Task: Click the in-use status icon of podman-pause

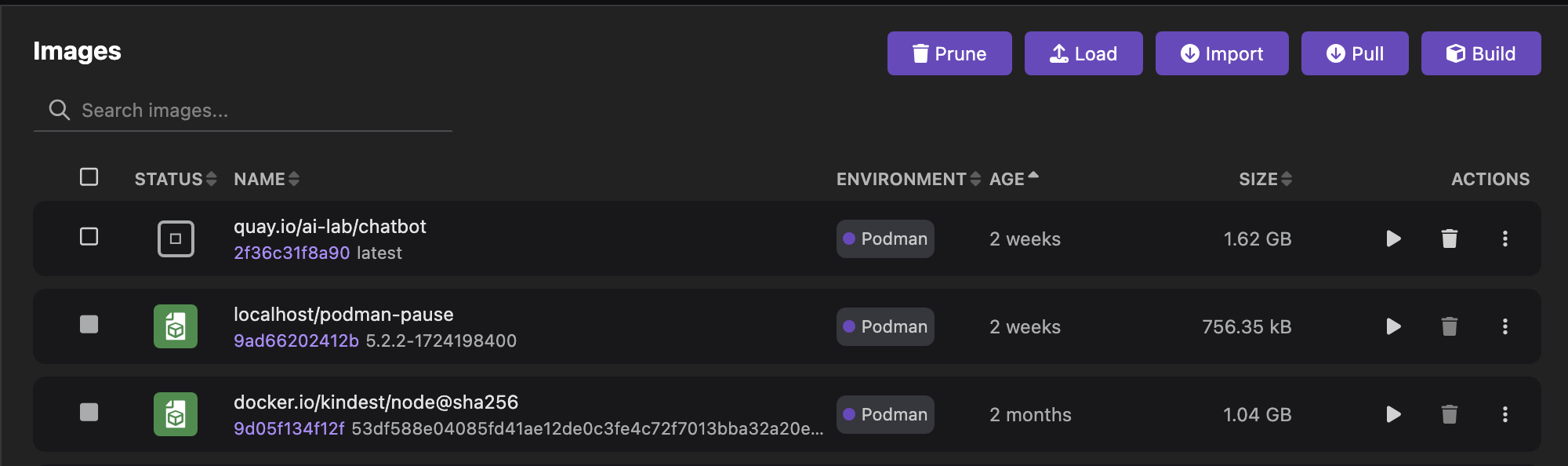Action: coord(176,326)
